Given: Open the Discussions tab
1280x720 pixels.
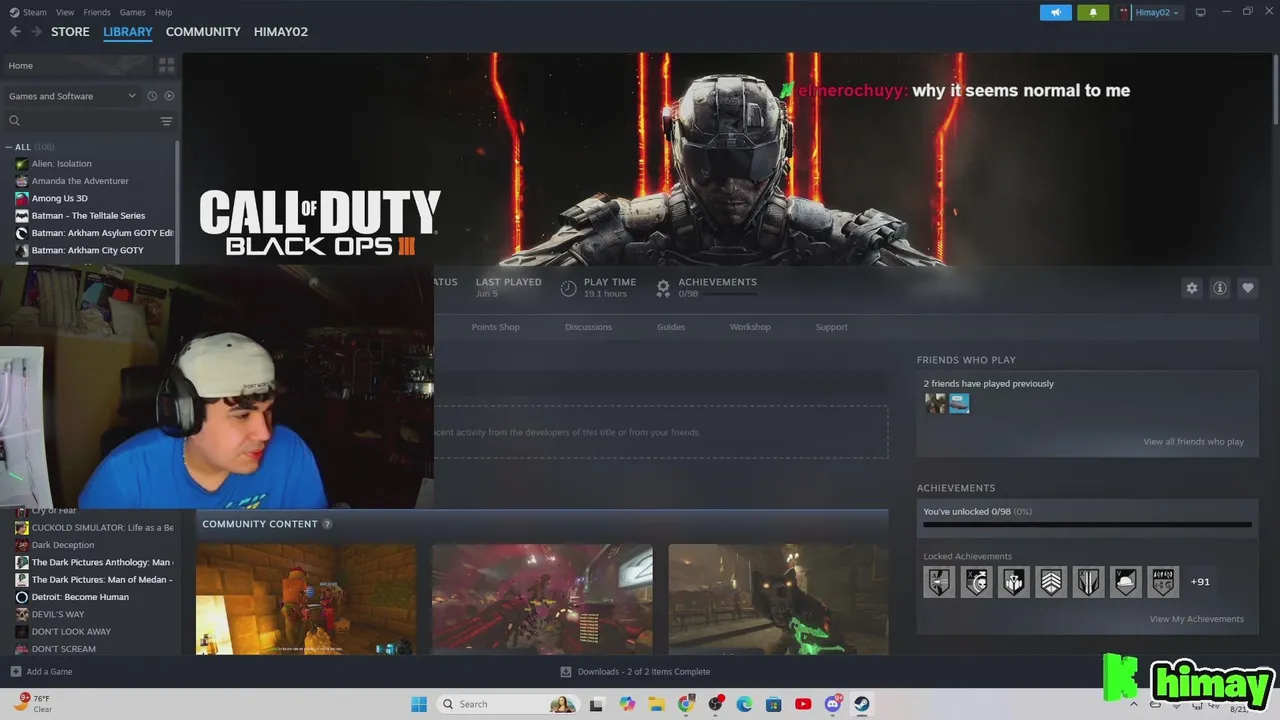Looking at the screenshot, I should click(x=588, y=327).
